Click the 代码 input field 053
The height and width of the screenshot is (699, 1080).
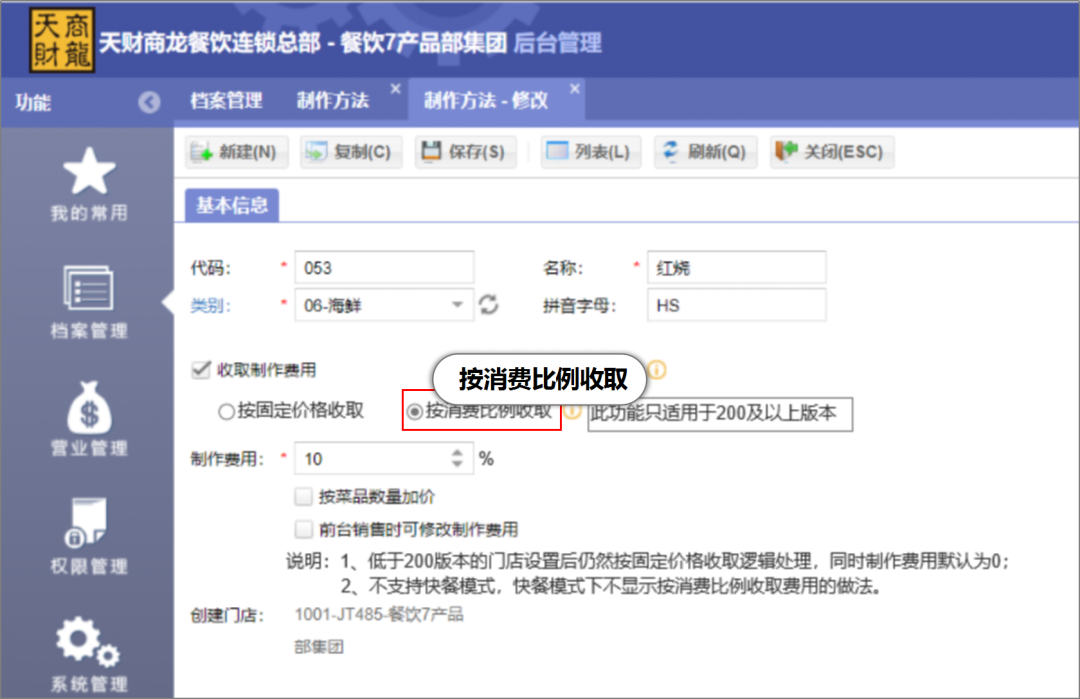pos(384,267)
